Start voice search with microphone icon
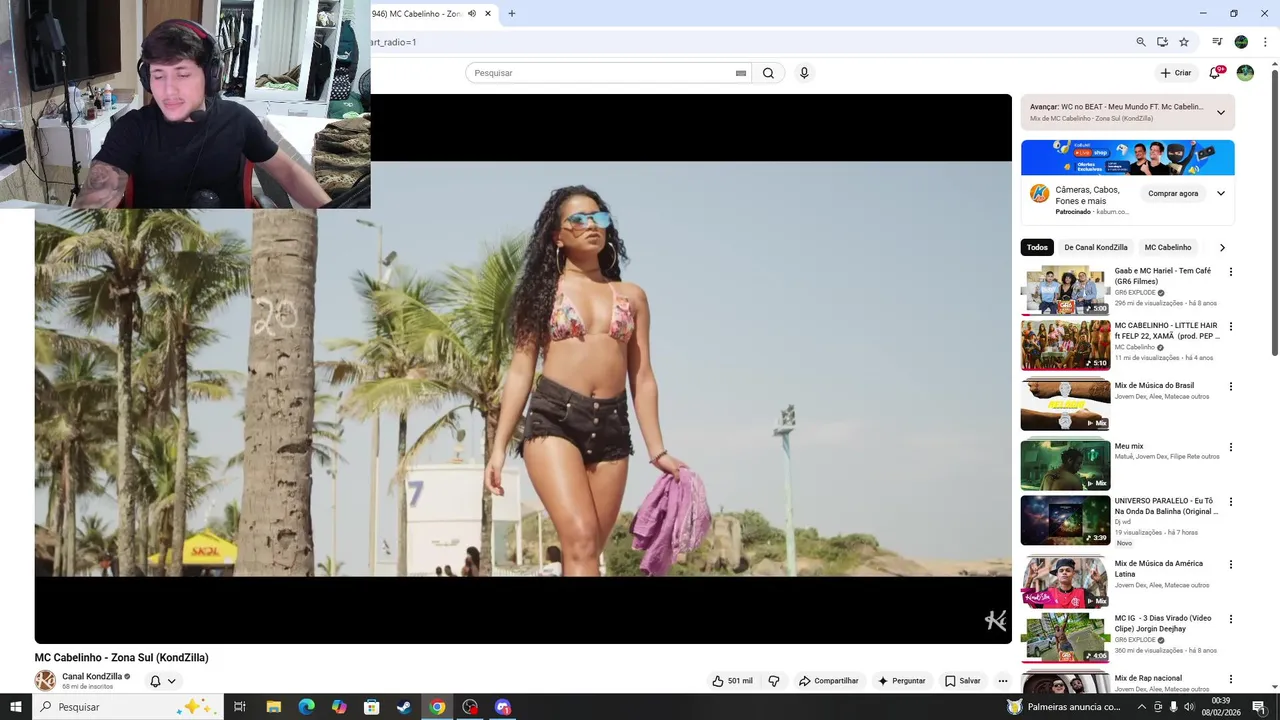Image resolution: width=1280 pixels, height=720 pixels. [804, 73]
